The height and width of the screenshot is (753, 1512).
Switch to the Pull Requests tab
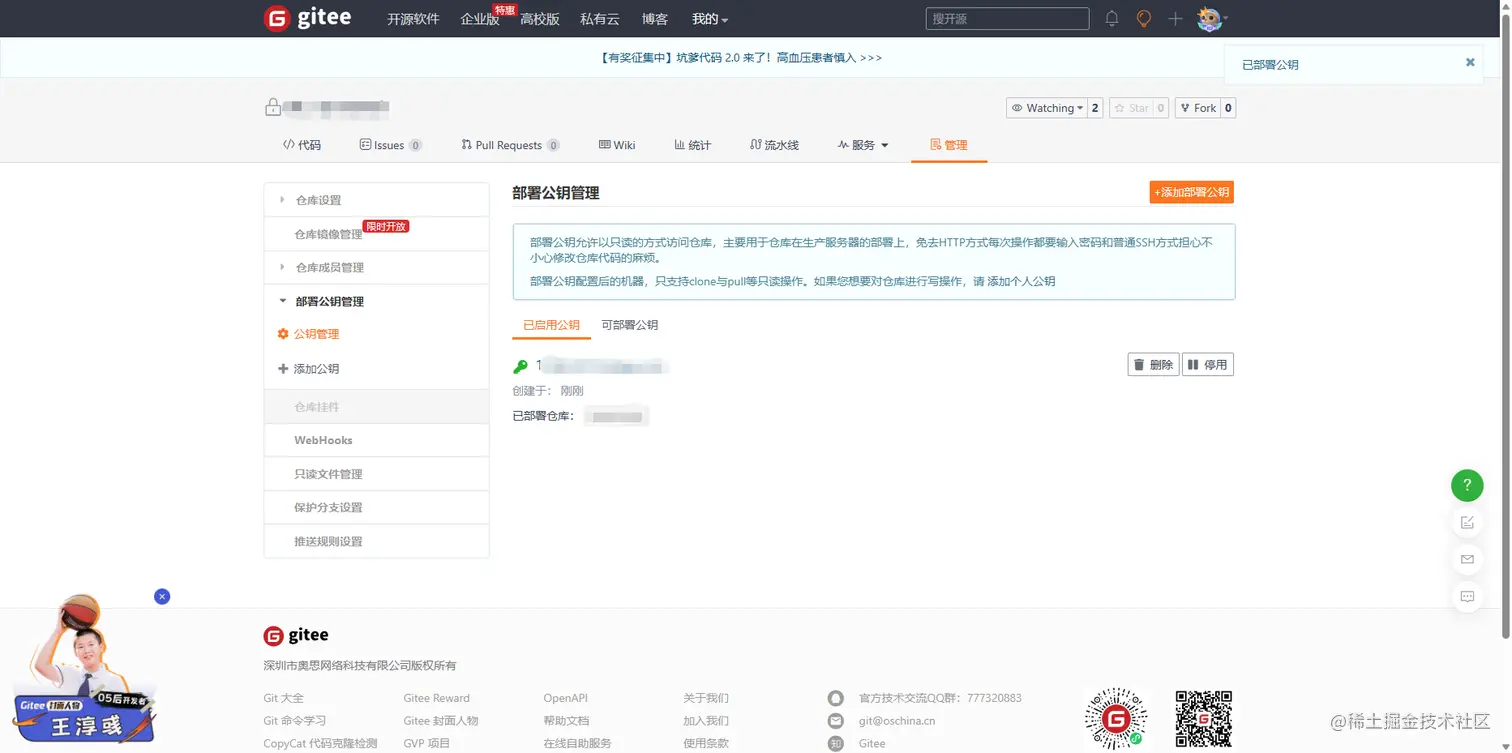tap(510, 145)
